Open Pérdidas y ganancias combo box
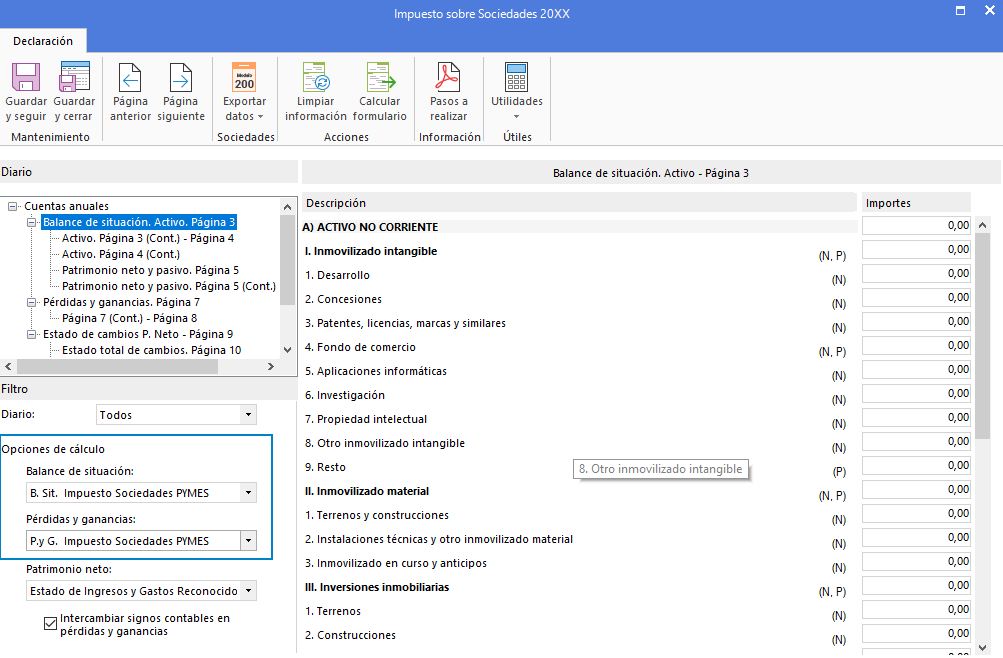This screenshot has width=1003, height=658. [x=248, y=541]
